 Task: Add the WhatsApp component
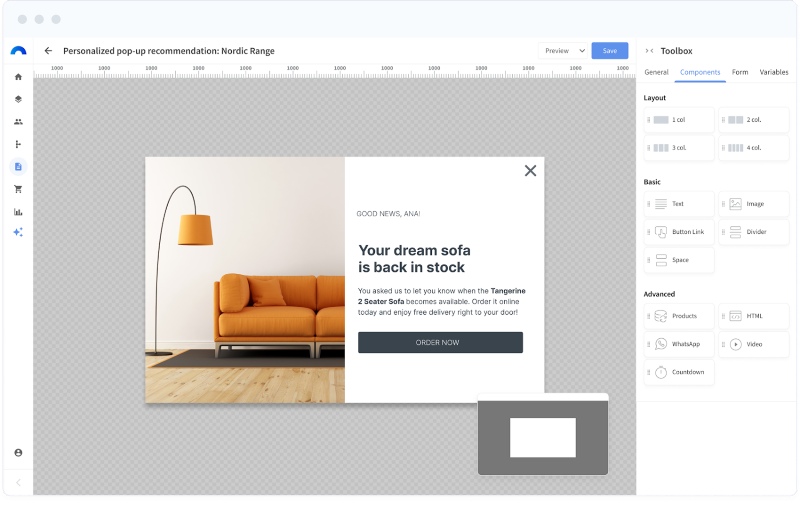679,344
